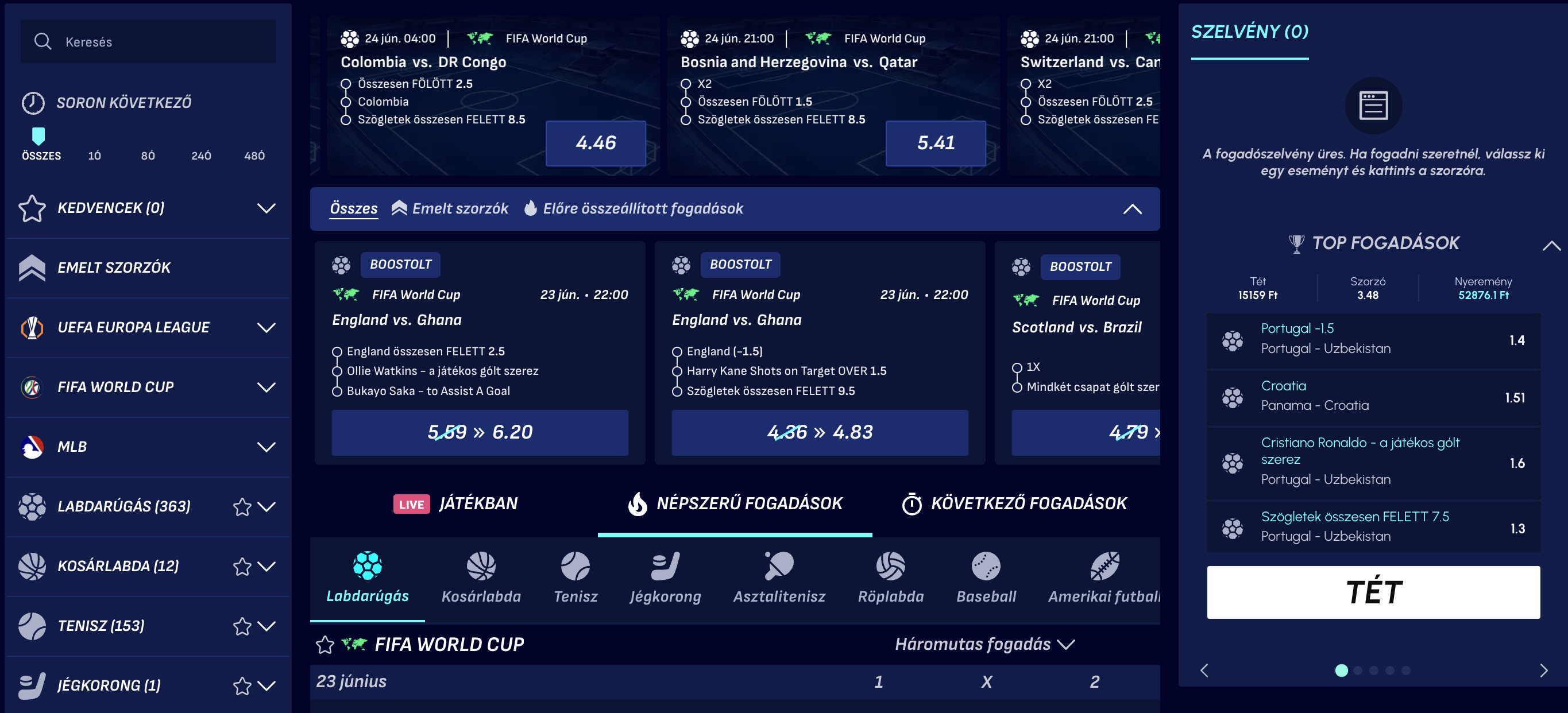This screenshot has height=713, width=1568.
Task: Click the boosted 4.83 odds button
Action: (820, 432)
